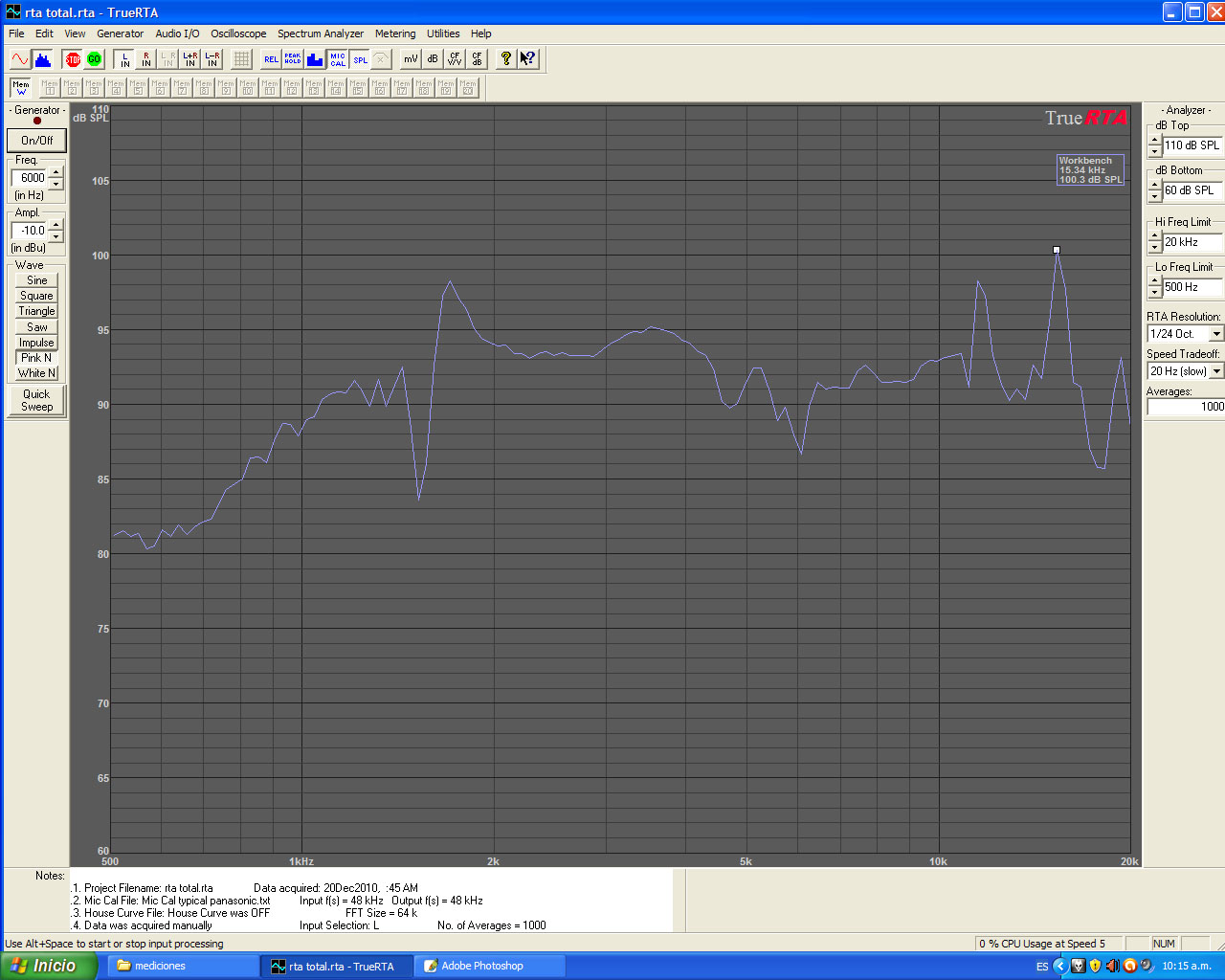Open the Audio I/O menu
Image resolution: width=1225 pixels, height=980 pixels.
coord(177,33)
